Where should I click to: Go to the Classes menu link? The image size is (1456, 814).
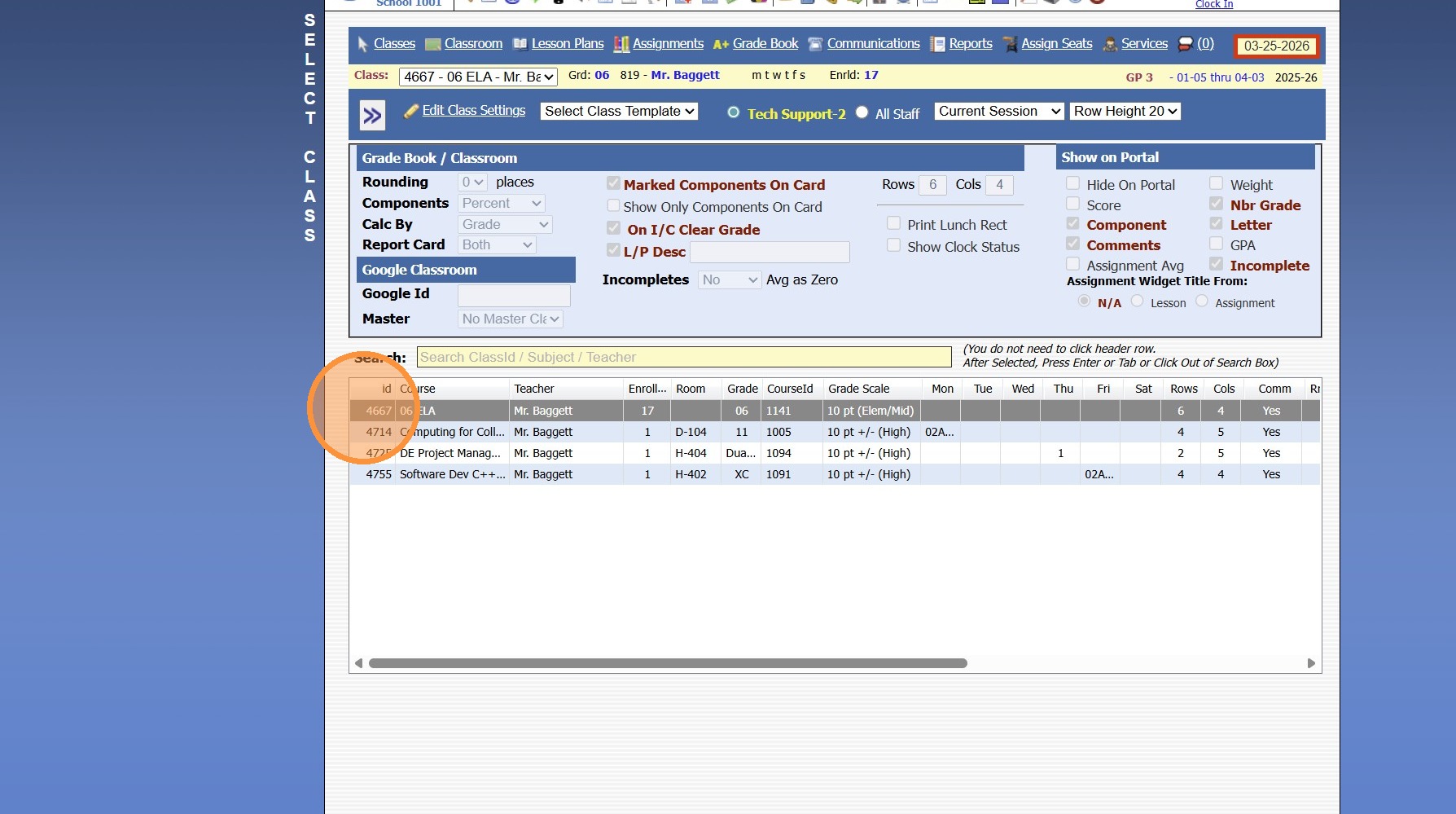pyautogui.click(x=394, y=44)
